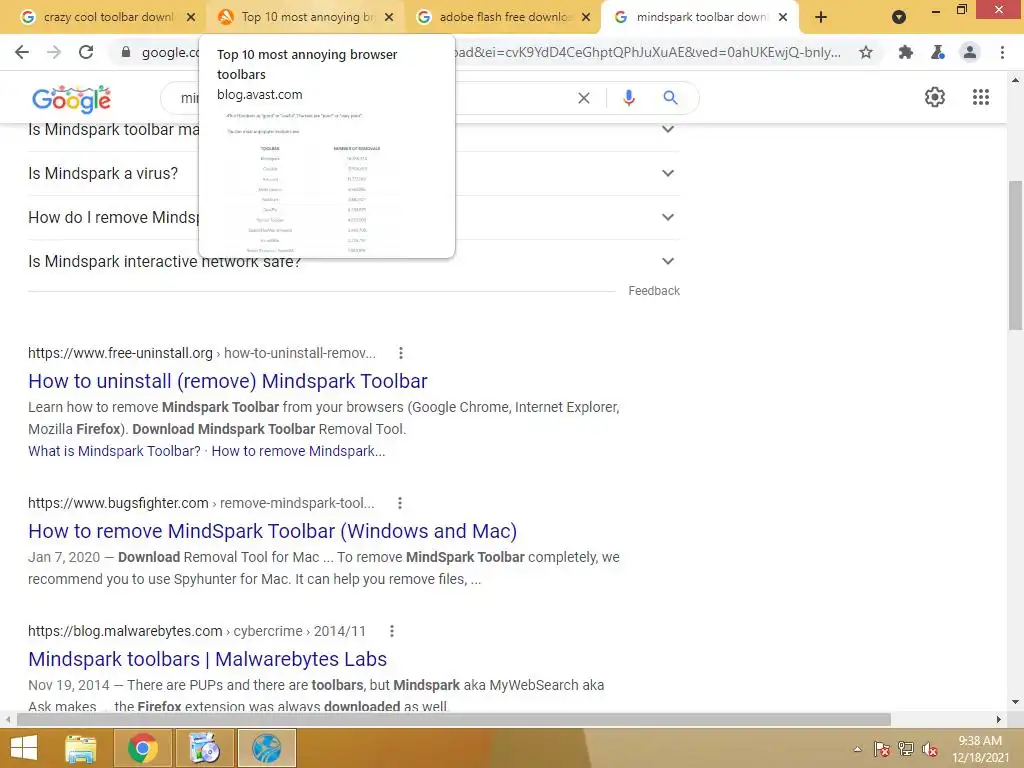The height and width of the screenshot is (768, 1024).
Task: Open Action Center flag in tray
Action: tap(882, 749)
